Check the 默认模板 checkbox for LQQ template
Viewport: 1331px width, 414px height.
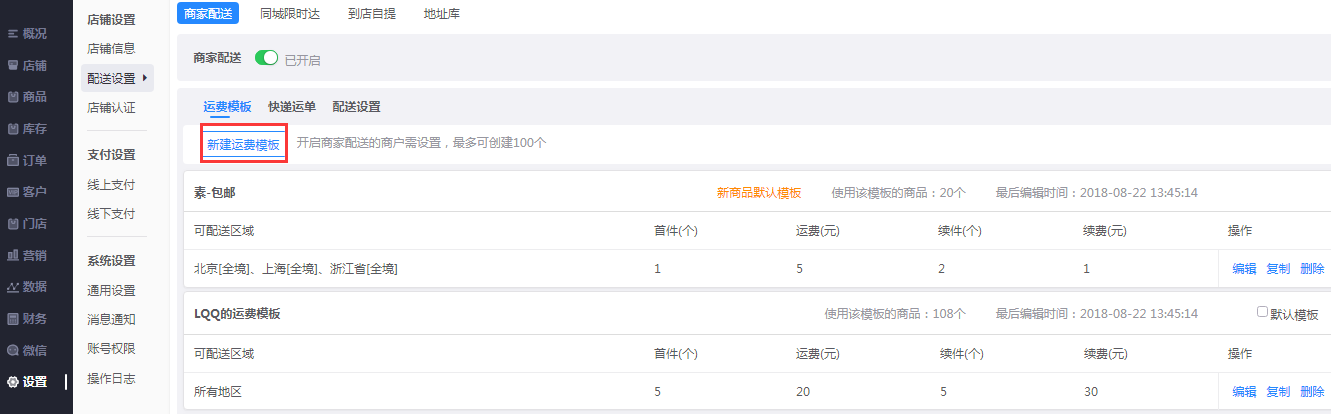coord(1262,312)
